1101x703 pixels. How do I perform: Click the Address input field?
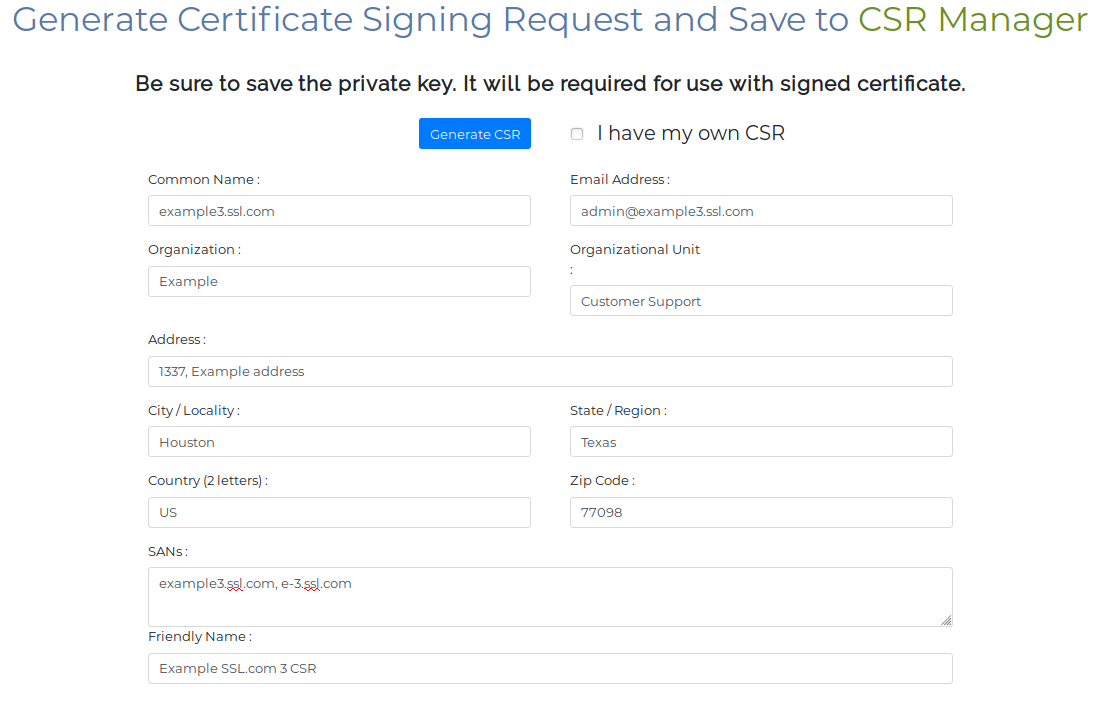550,371
